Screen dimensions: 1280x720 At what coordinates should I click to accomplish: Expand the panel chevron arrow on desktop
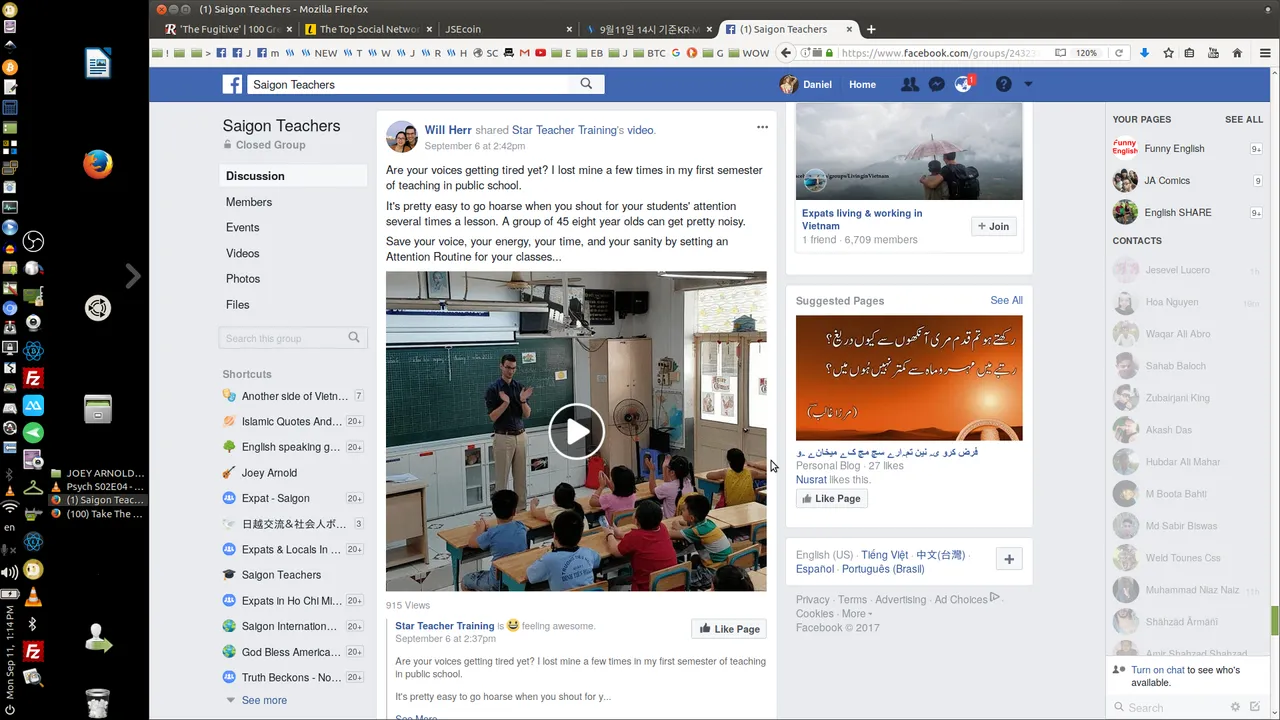click(x=133, y=275)
